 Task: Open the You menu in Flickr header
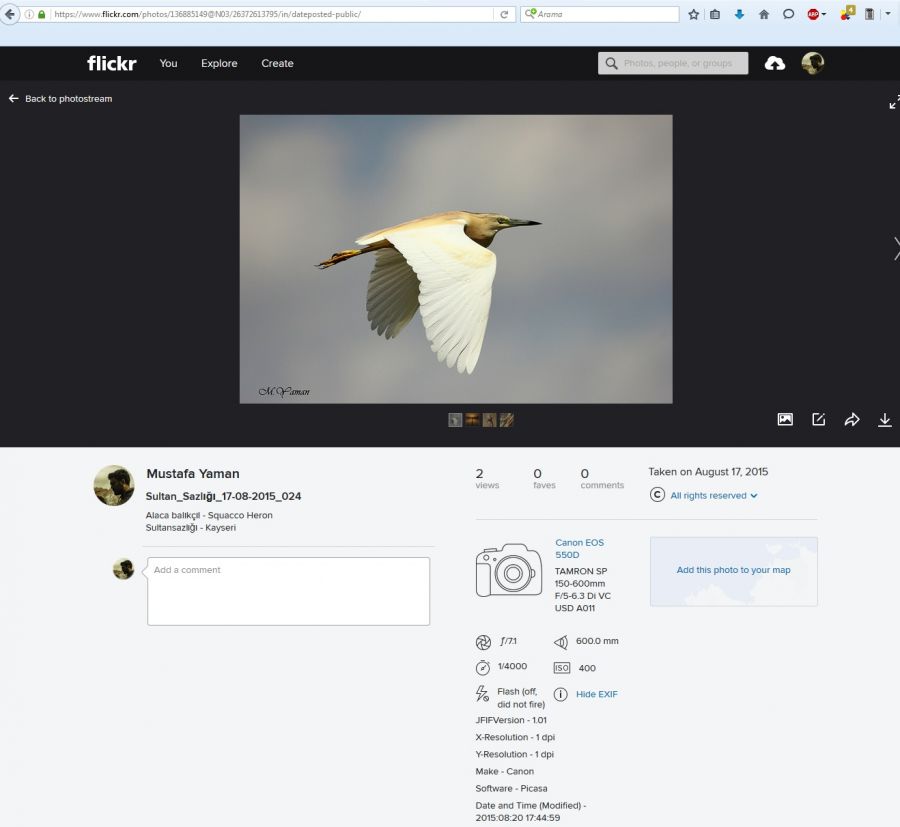168,63
